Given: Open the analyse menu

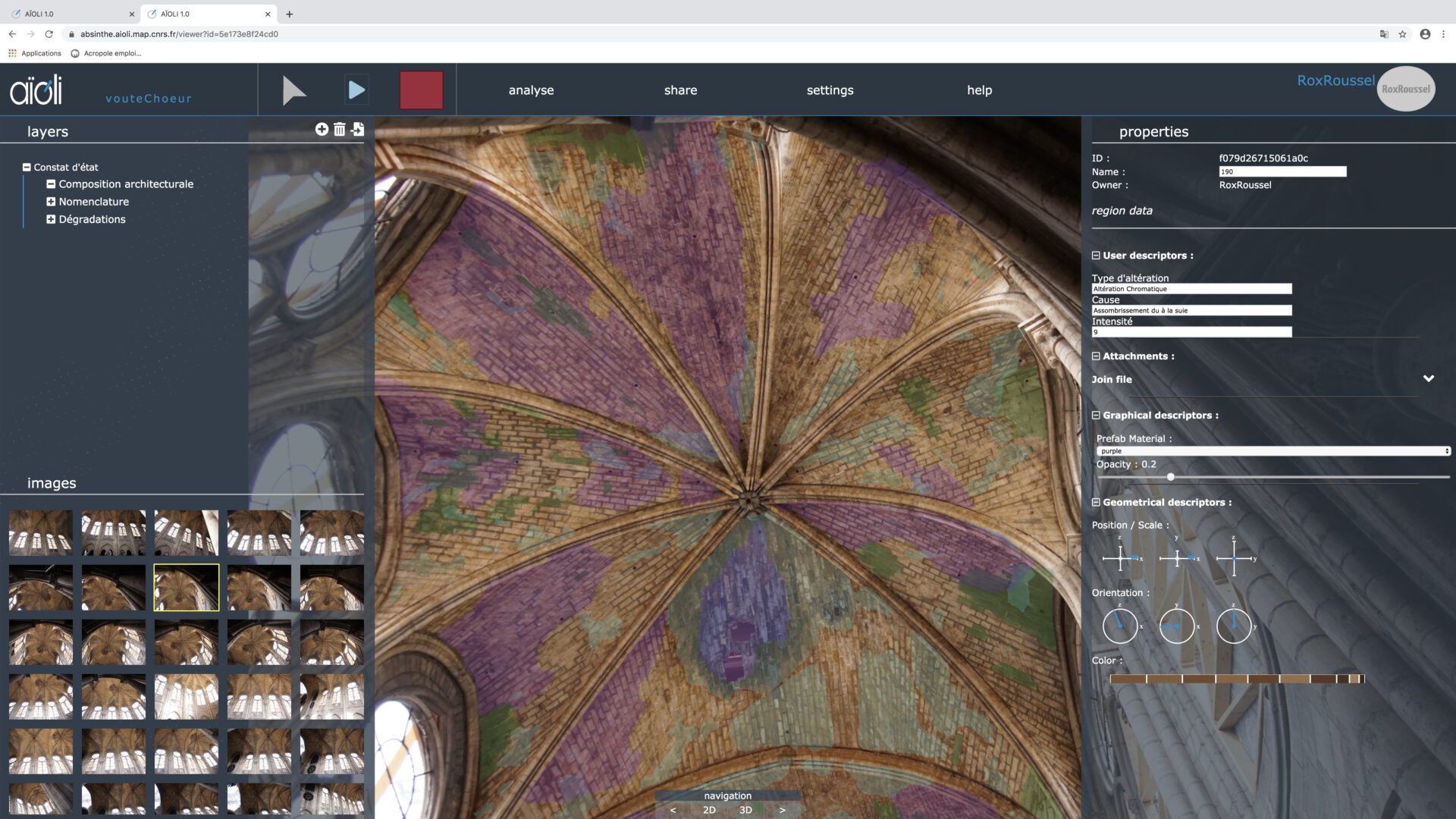Looking at the screenshot, I should click(531, 90).
